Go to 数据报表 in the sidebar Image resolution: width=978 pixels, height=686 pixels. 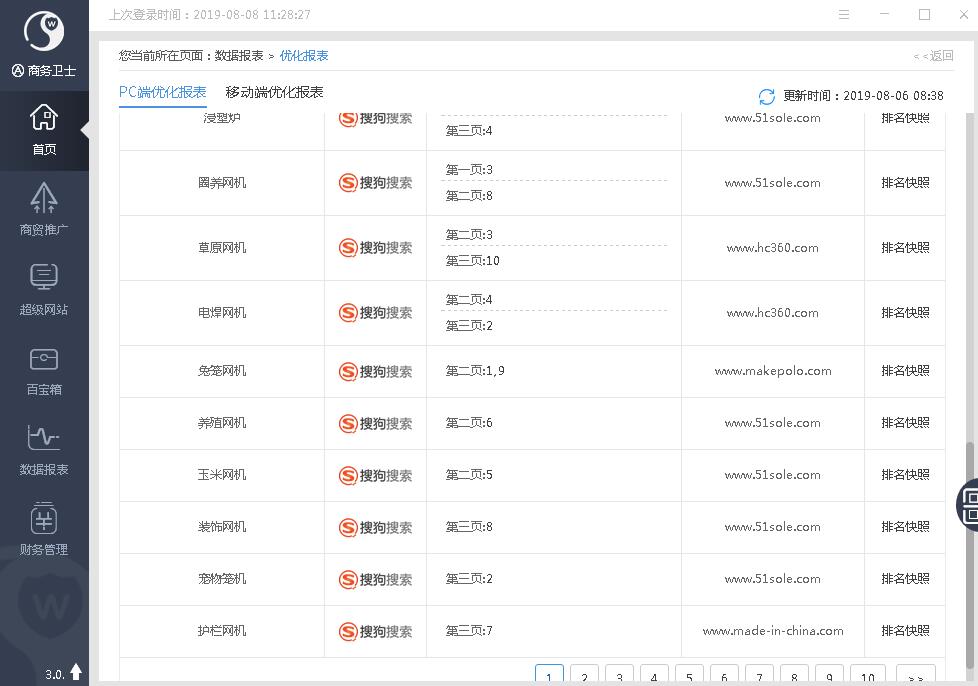(44, 449)
